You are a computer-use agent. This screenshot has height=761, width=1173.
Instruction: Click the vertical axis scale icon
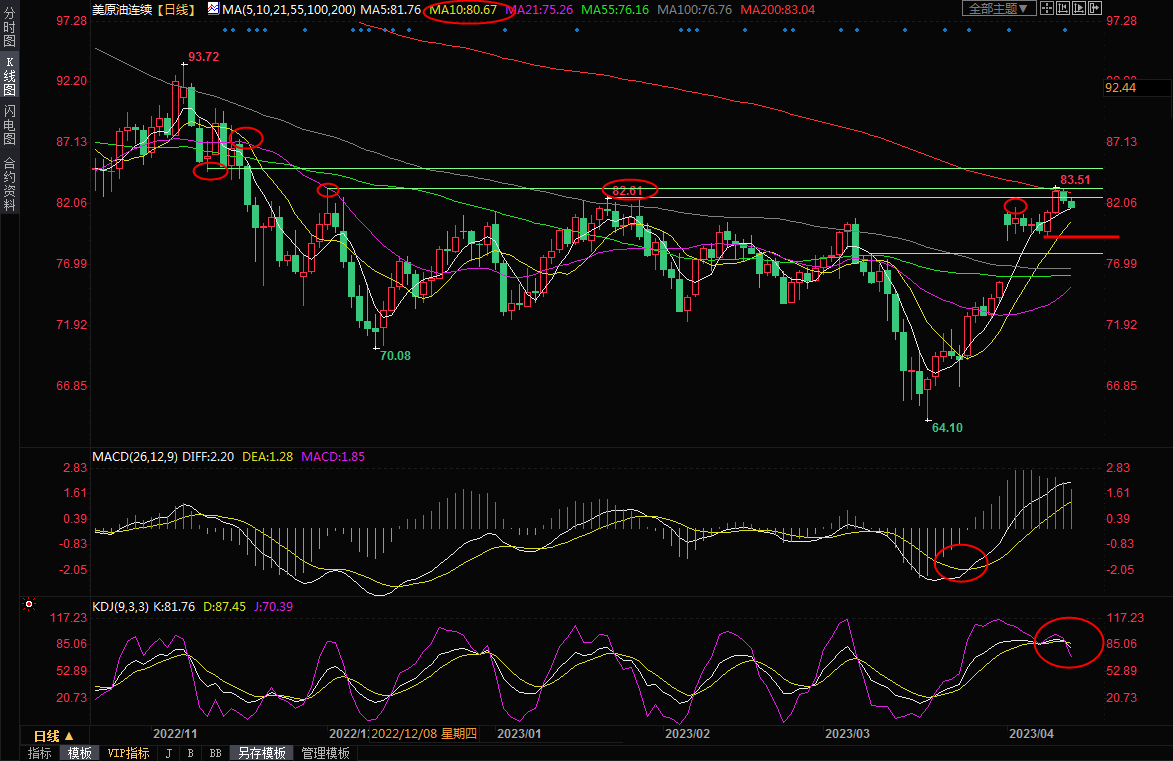[1061, 8]
